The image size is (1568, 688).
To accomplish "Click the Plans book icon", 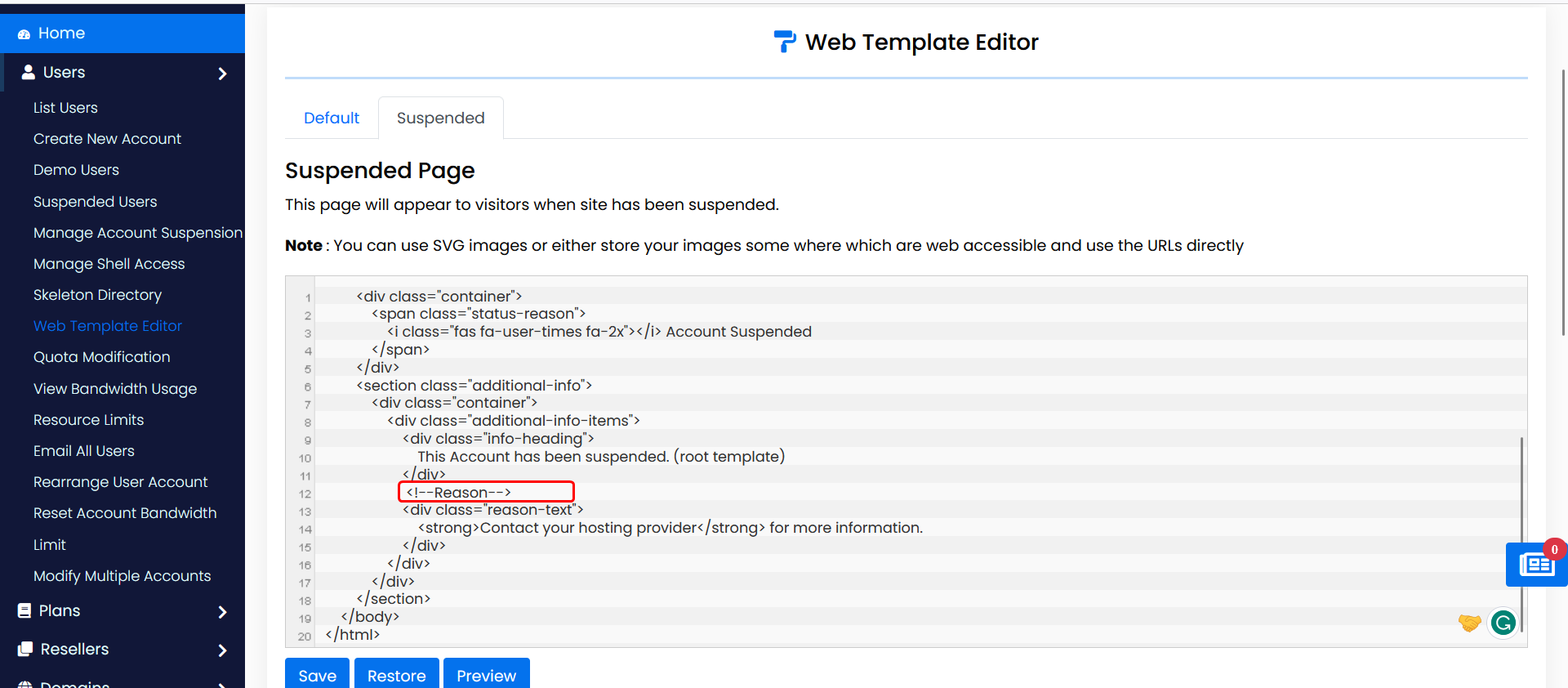I will (24, 610).
